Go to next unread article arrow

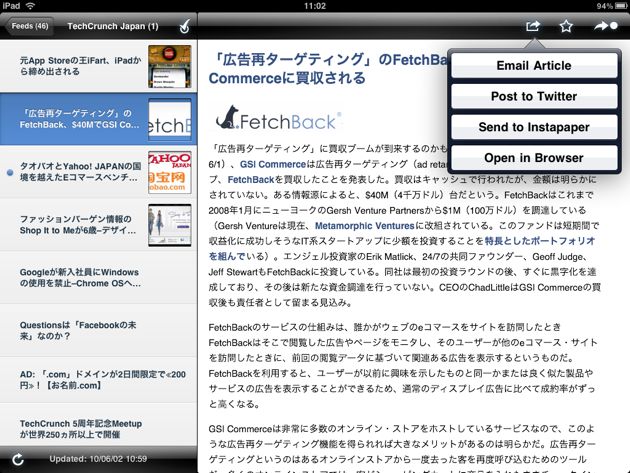tap(606, 26)
